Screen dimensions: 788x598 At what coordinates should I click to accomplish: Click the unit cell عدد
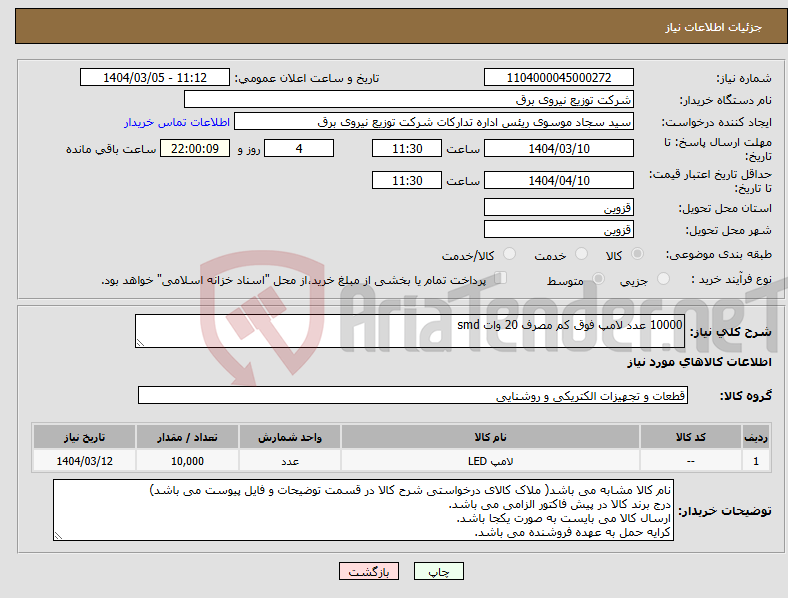click(290, 461)
